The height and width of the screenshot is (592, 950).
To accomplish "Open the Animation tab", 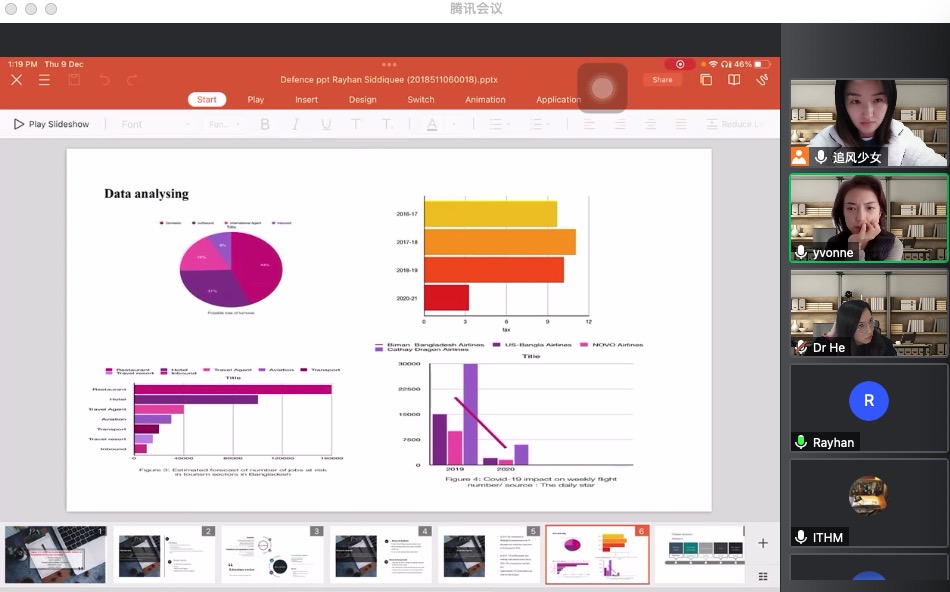I will tap(485, 100).
